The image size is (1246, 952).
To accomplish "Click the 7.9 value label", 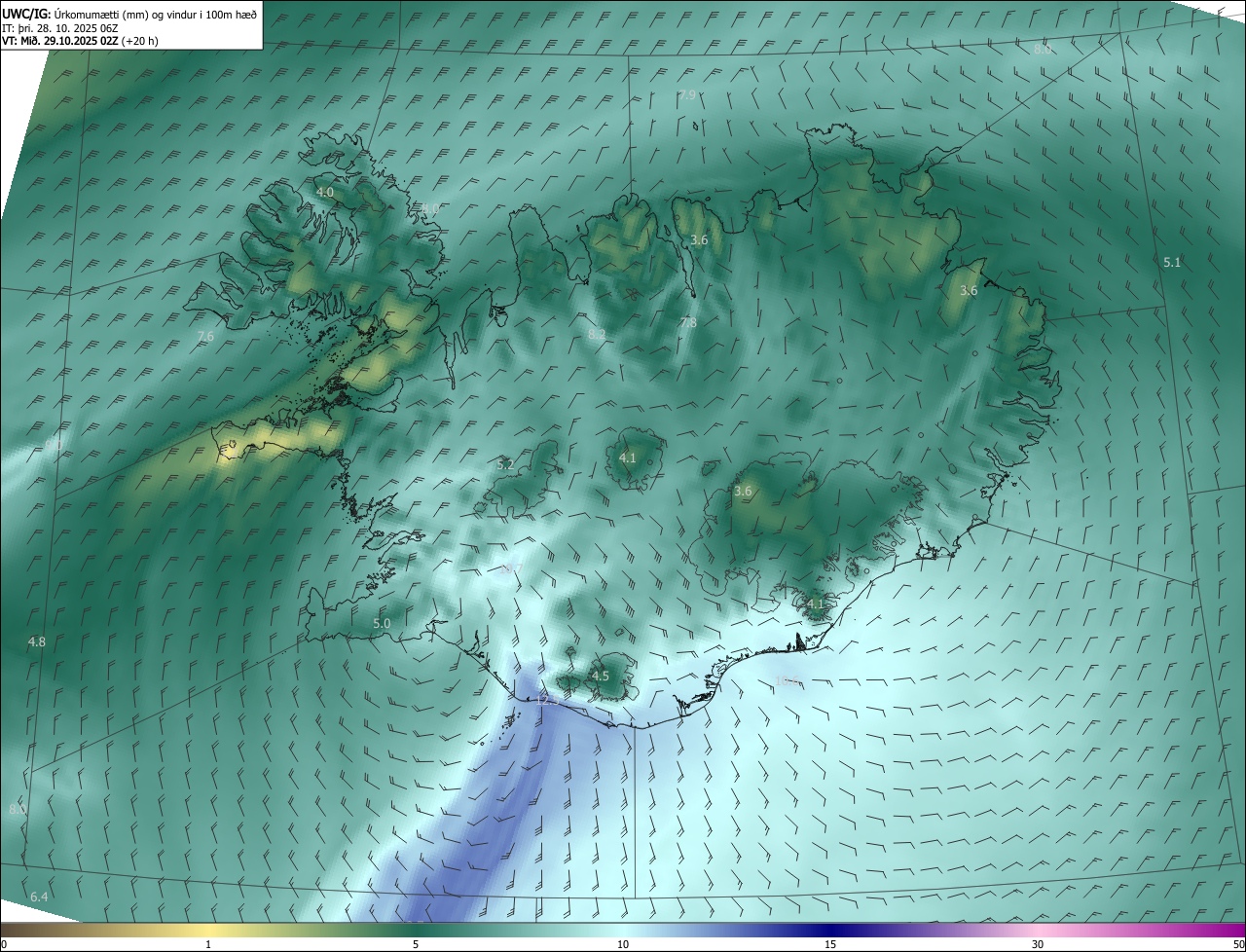I will click(x=687, y=94).
